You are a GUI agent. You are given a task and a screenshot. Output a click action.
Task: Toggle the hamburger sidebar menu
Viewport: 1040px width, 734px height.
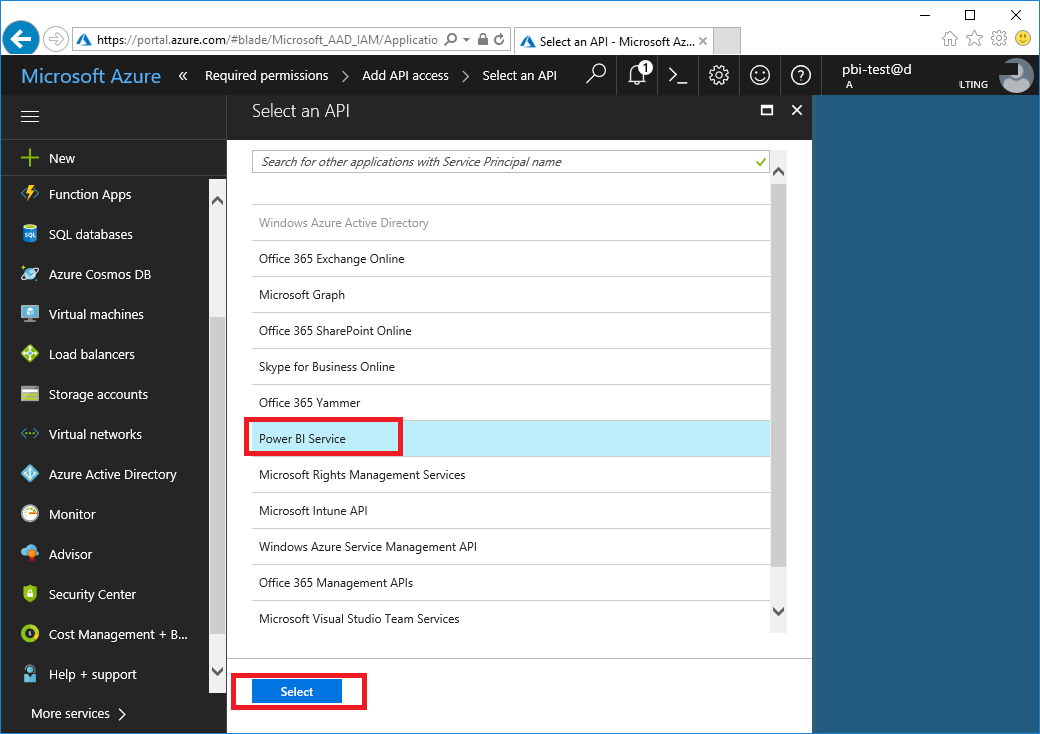[30, 117]
